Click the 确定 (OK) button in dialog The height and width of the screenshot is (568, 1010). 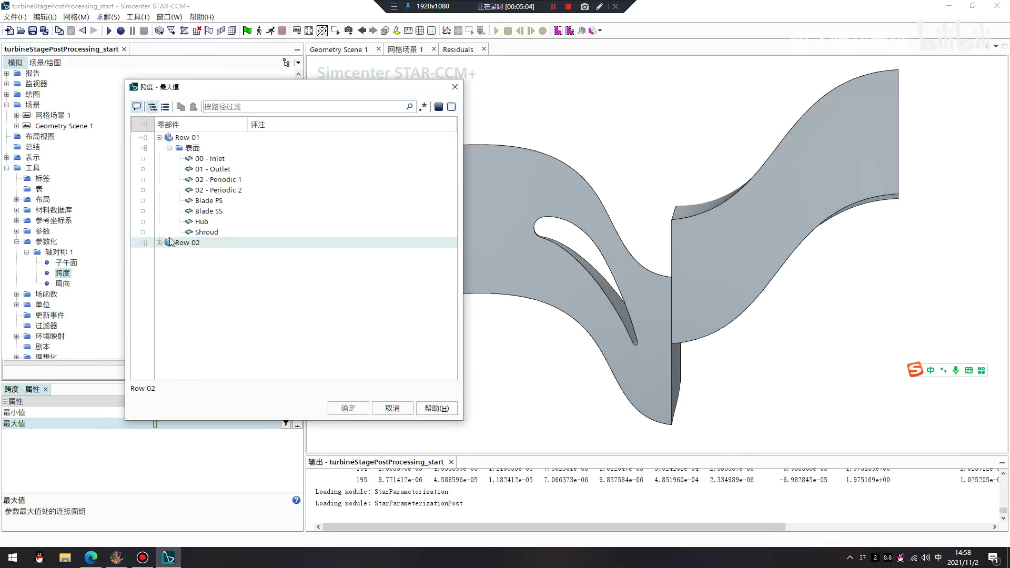click(x=348, y=408)
